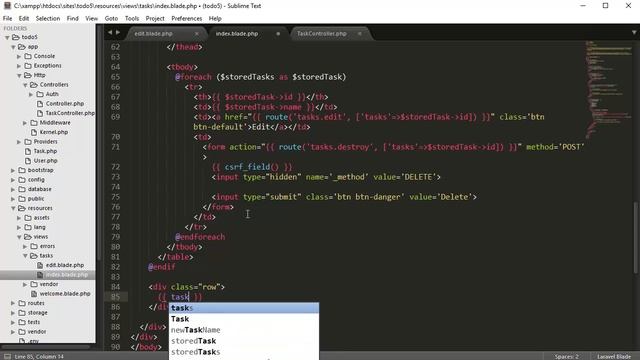Collapse the app folder
The height and width of the screenshot is (360, 640).
click(x=13, y=47)
